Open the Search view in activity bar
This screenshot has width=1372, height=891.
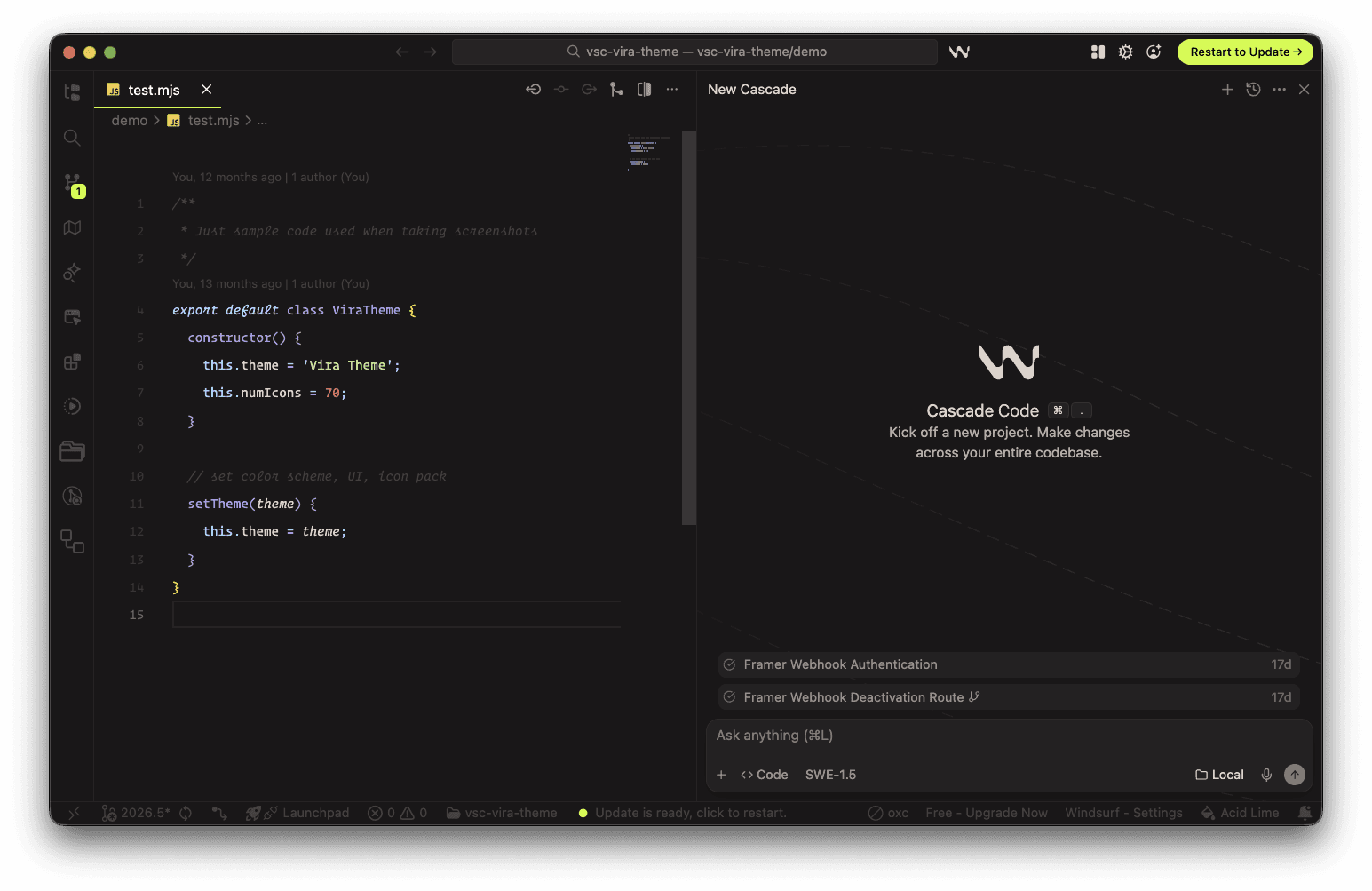click(73, 138)
